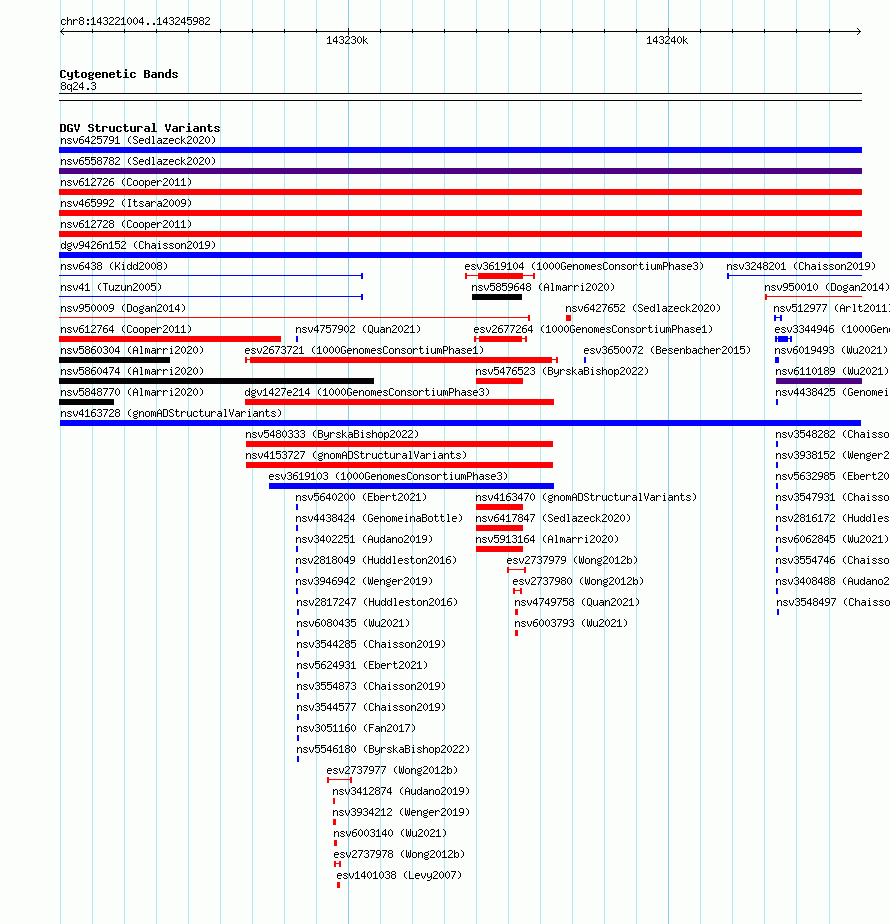The height and width of the screenshot is (924, 890).
Task: Select the nsv6558782 purple variant bar
Action: pyautogui.click(x=460, y=171)
